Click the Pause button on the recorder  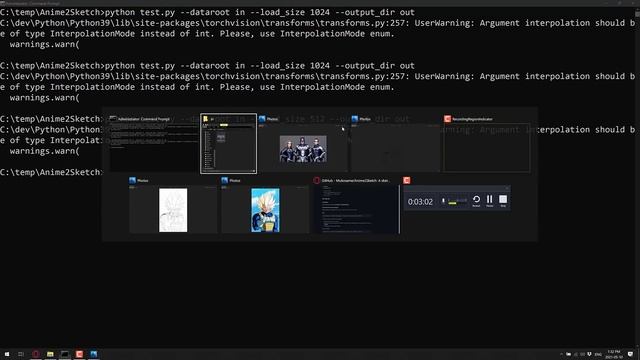tap(489, 200)
